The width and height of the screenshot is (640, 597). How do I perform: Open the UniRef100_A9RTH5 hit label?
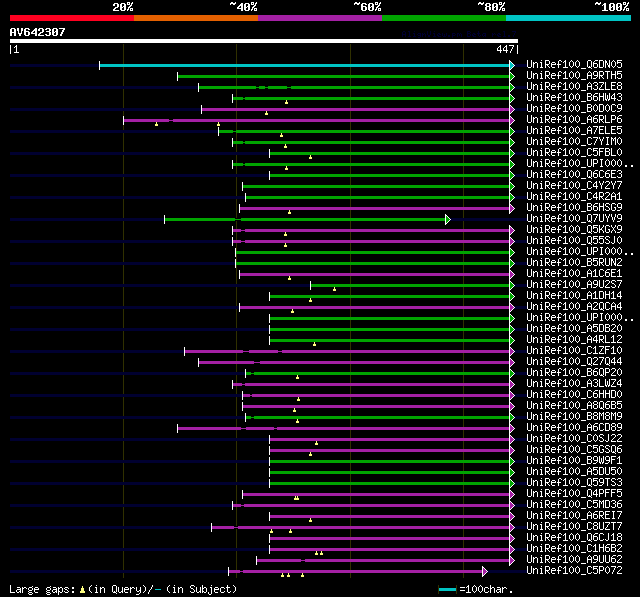pos(574,75)
